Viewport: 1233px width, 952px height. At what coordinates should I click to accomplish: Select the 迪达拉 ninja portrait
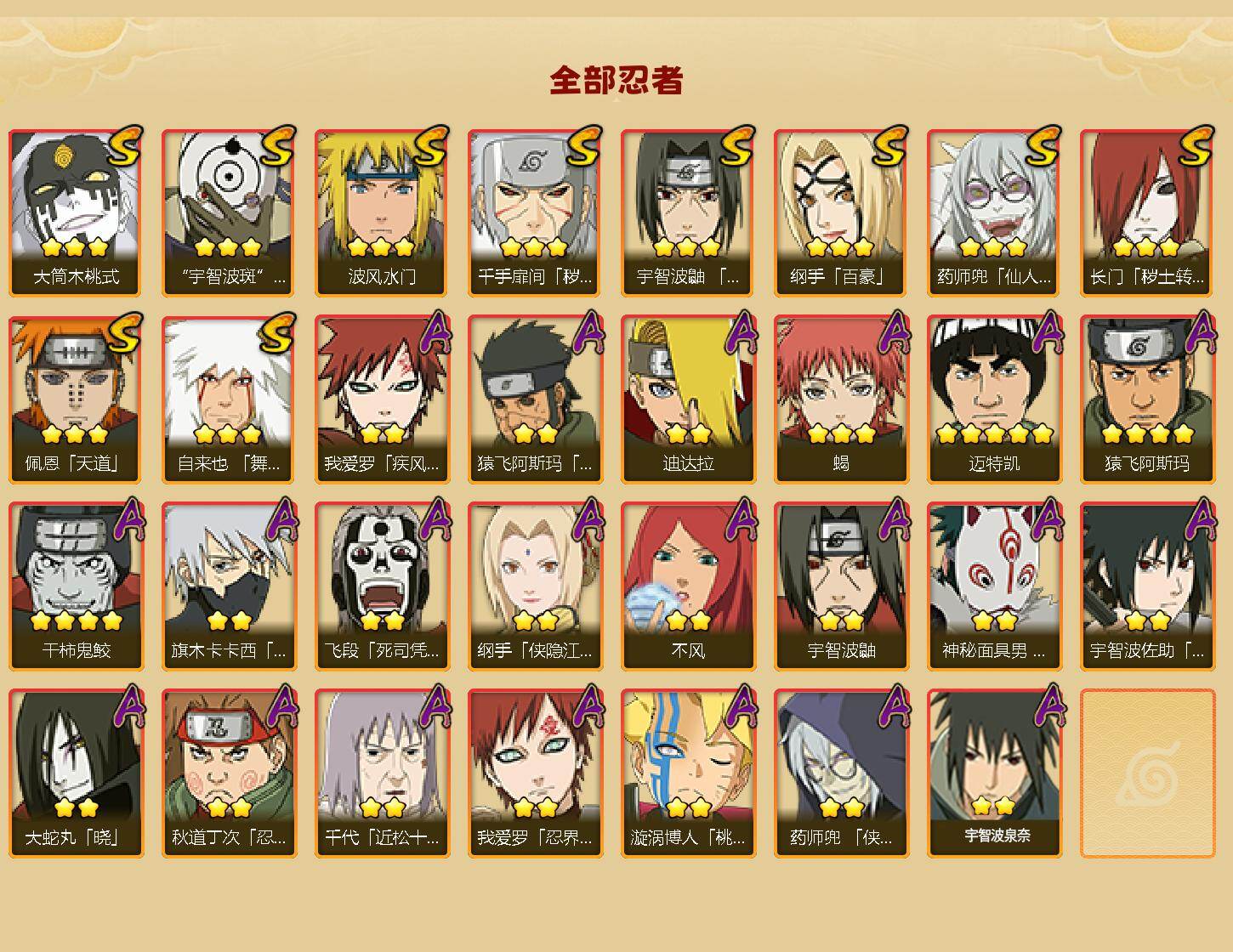tap(689, 399)
